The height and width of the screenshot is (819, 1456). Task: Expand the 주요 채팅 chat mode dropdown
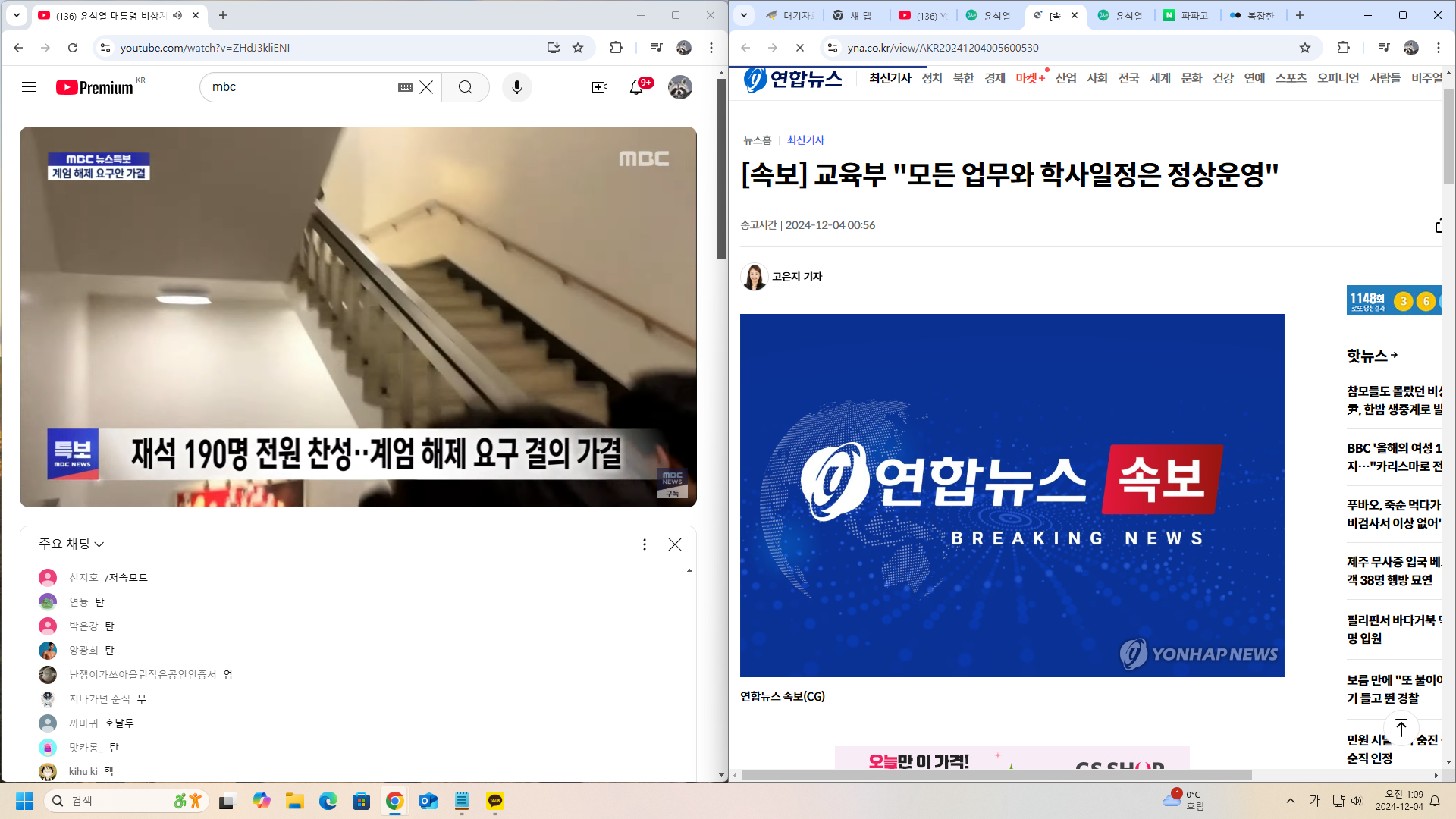[71, 544]
